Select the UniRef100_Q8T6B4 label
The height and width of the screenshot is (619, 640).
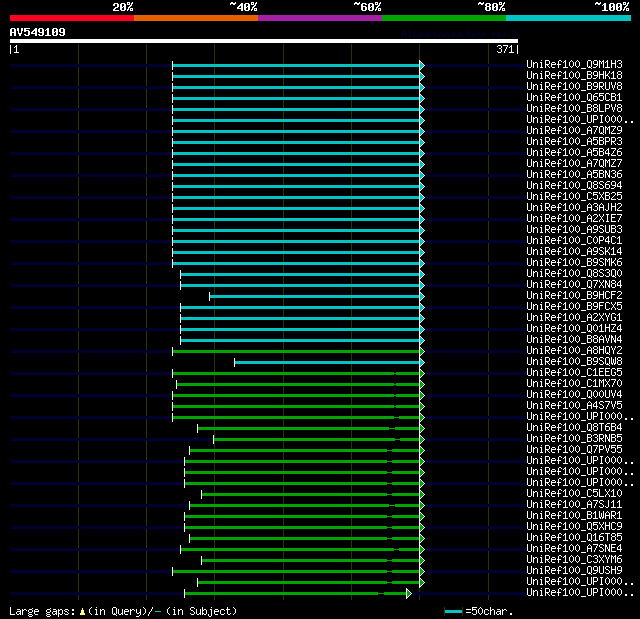point(574,428)
